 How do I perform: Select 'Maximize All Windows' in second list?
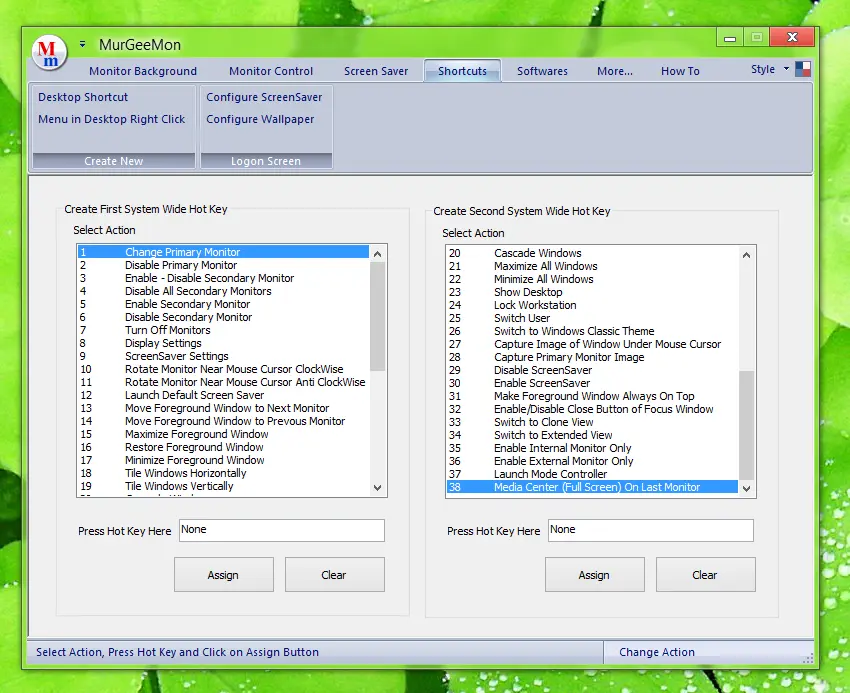pos(592,266)
